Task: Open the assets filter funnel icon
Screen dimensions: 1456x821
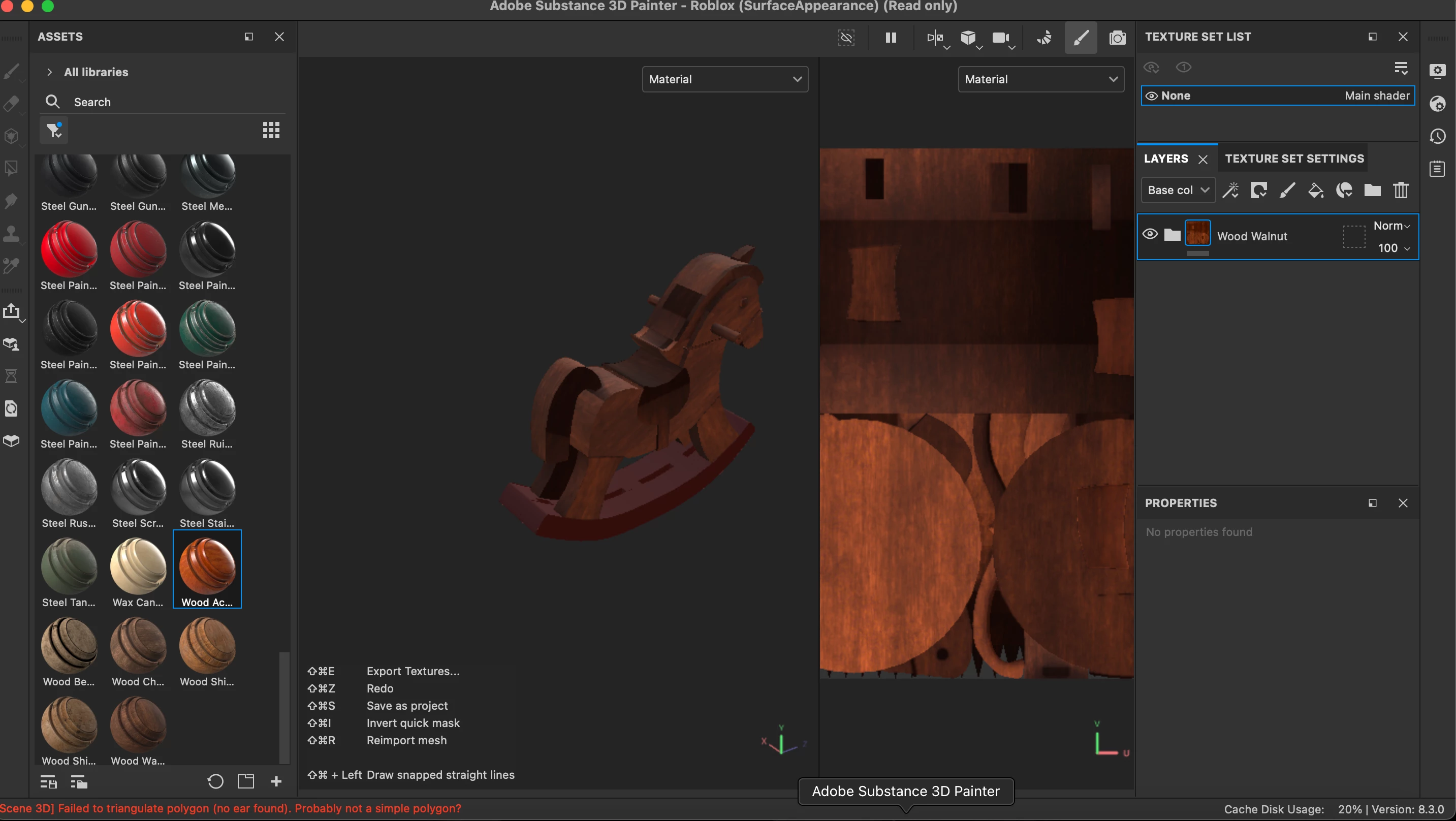Action: point(54,131)
